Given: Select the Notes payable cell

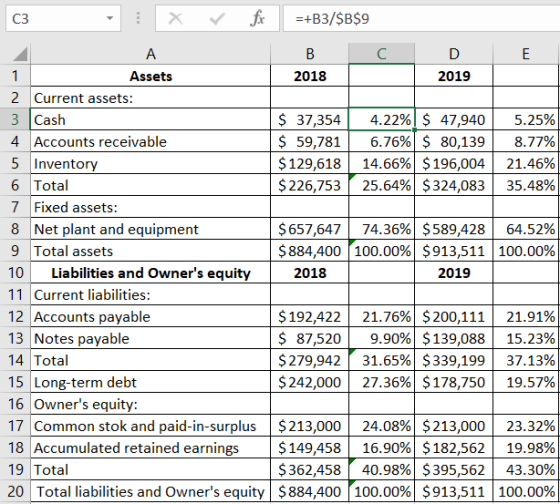Looking at the screenshot, I should pos(151,338).
